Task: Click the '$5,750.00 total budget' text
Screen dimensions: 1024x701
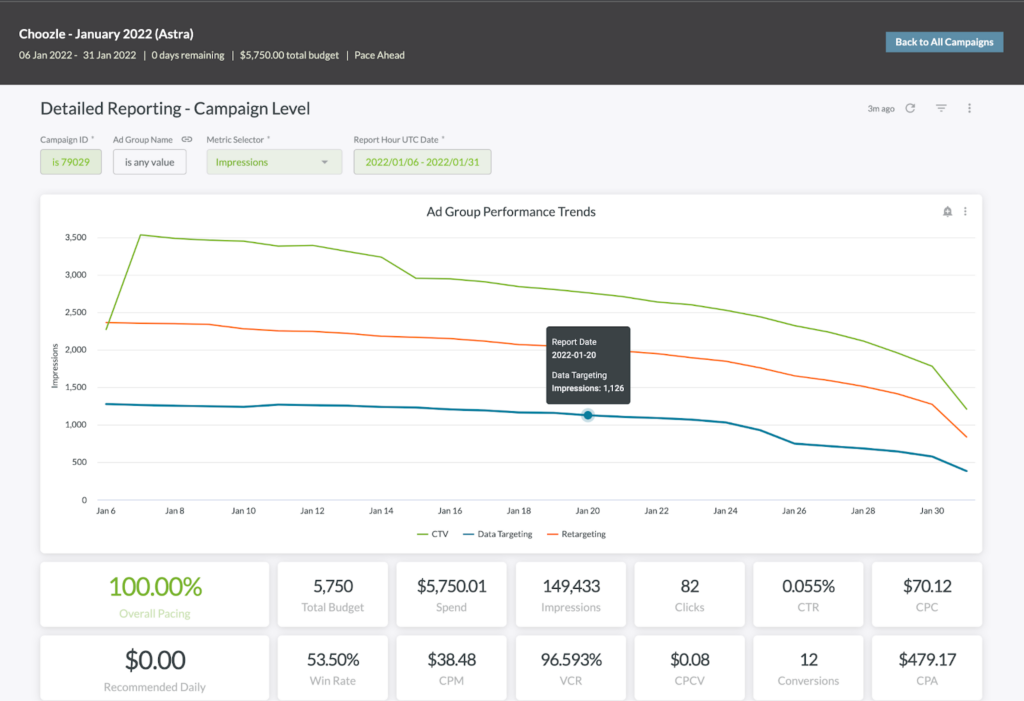Action: pos(289,56)
